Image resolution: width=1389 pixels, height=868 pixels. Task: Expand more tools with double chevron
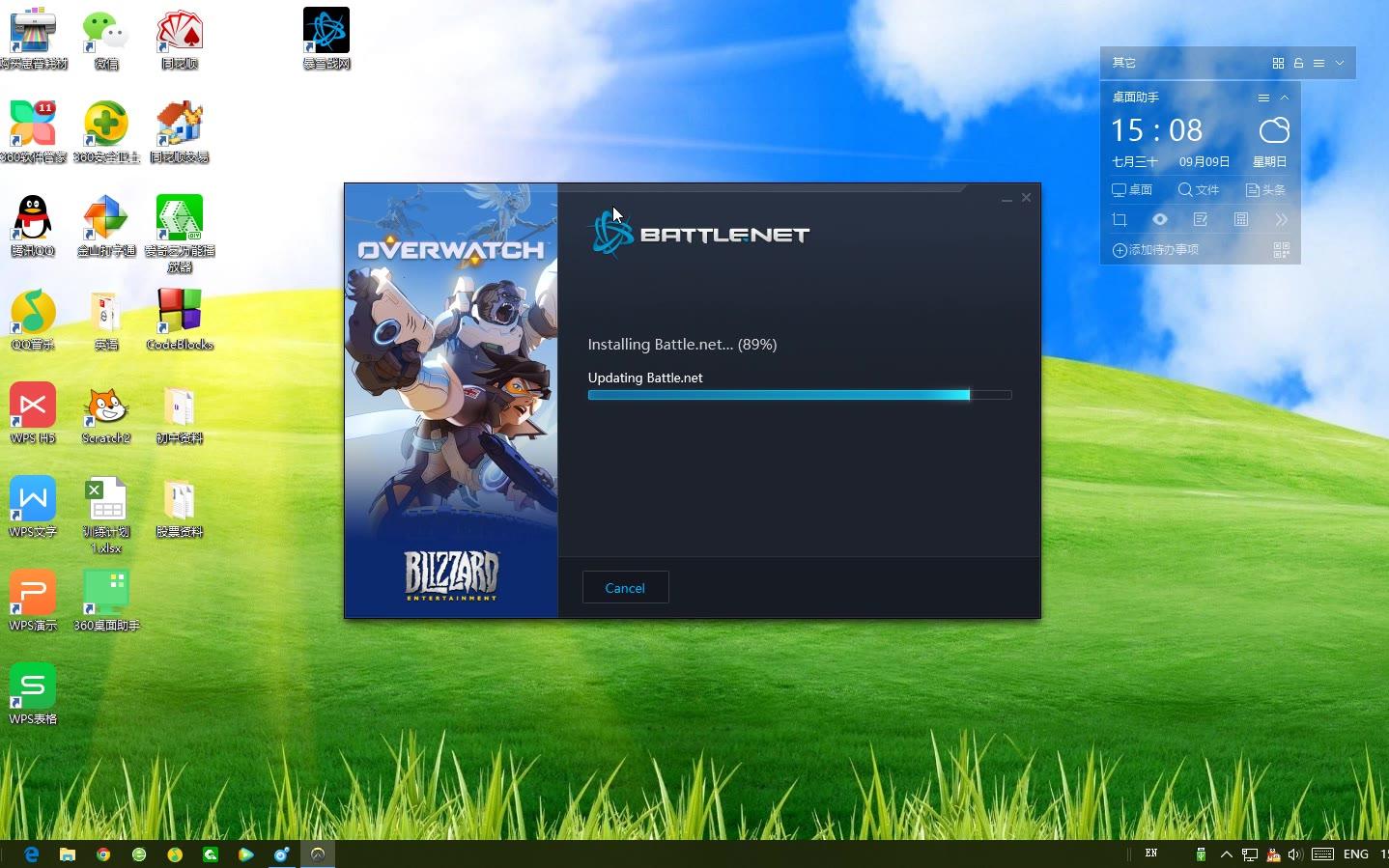tap(1282, 220)
